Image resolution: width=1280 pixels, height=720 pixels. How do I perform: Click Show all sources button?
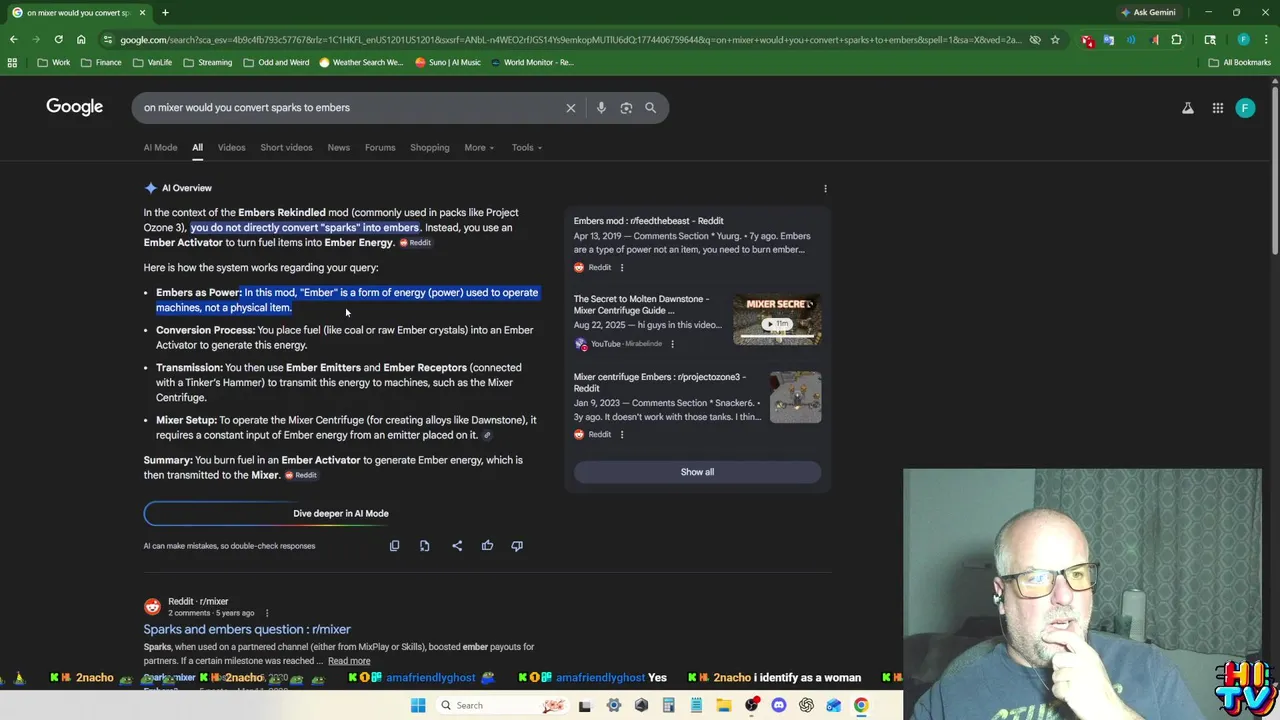[697, 472]
